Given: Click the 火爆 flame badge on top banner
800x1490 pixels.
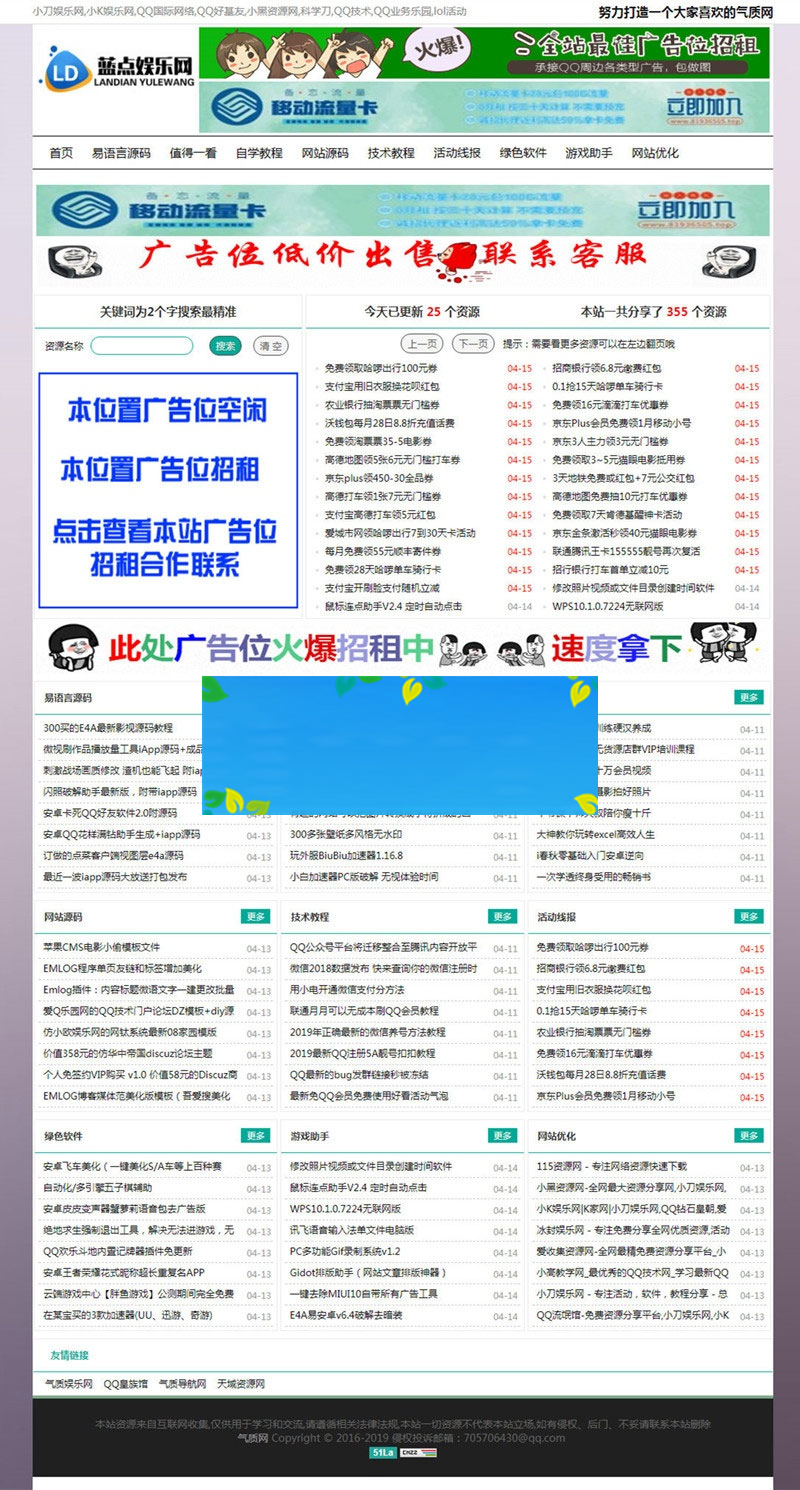Looking at the screenshot, I should pyautogui.click(x=438, y=48).
